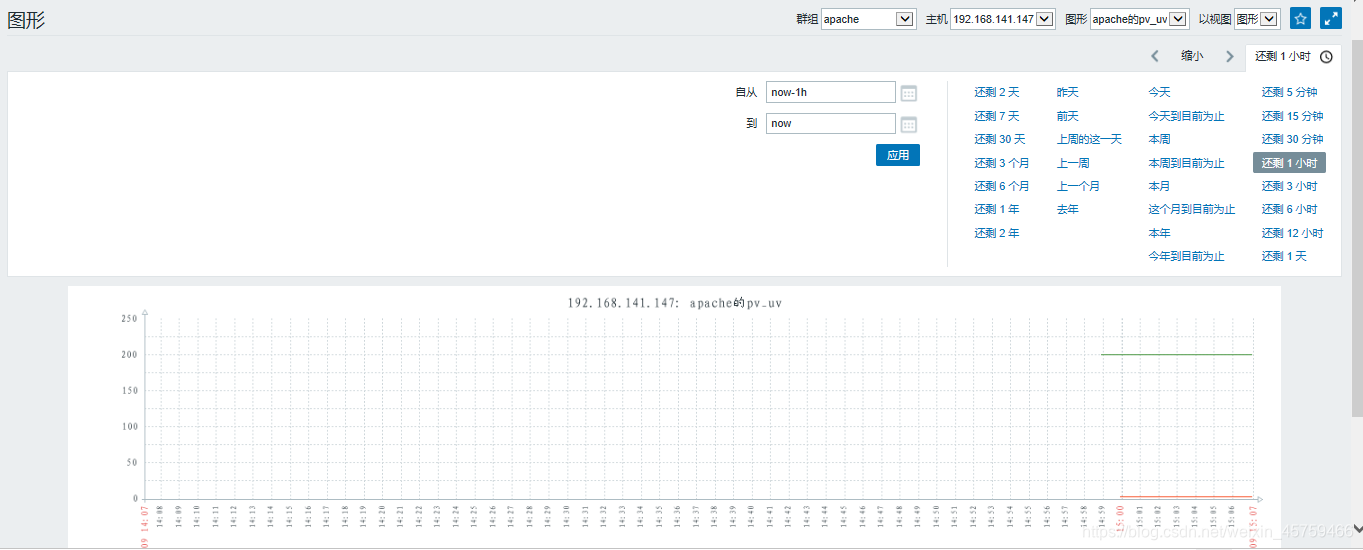1363x550 pixels.
Task: Pick the 本月 time range
Action: 1159,186
